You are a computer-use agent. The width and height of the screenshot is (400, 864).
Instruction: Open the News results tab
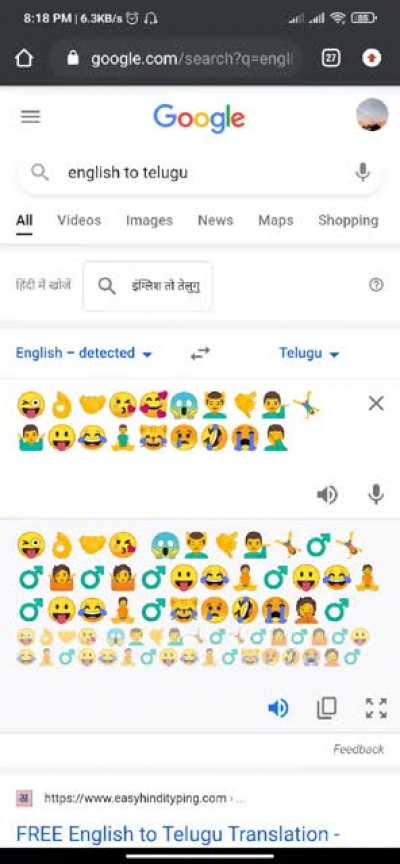tap(215, 220)
